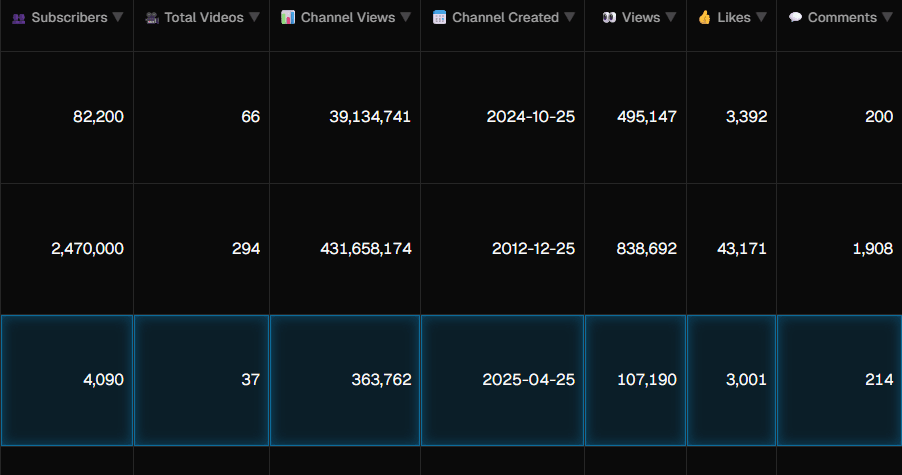The image size is (902, 475).
Task: Select the 2,470,000 subscribers cell
Action: (67, 249)
